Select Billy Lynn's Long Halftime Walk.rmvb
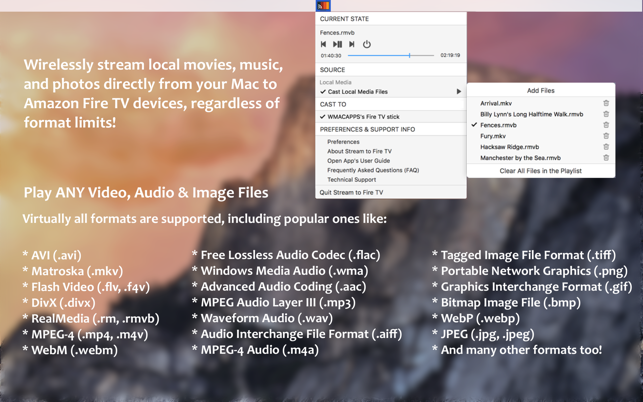Screen dimensions: 643x402 pos(531,114)
